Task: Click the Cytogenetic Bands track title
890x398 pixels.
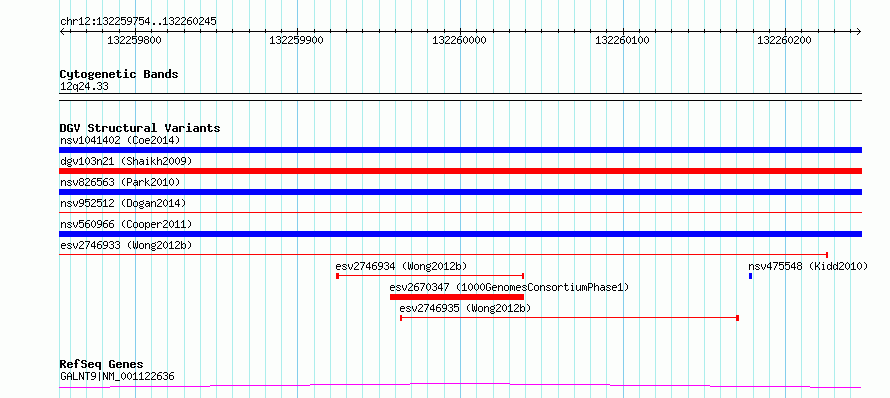Action: (x=119, y=74)
